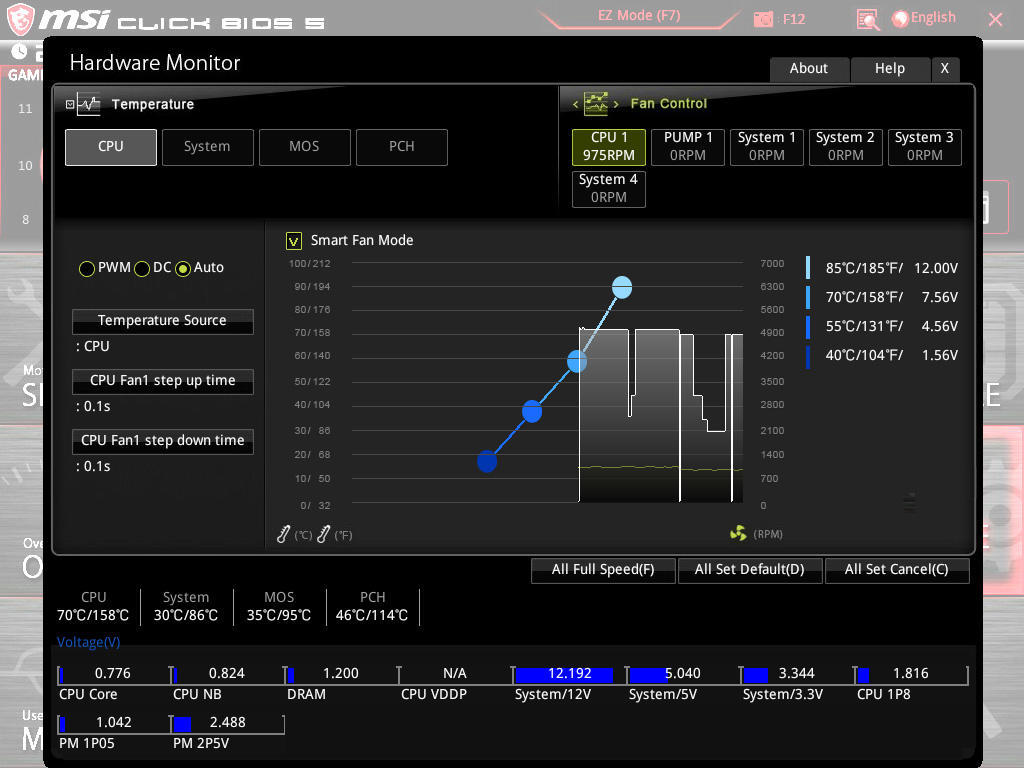The height and width of the screenshot is (768, 1024).
Task: Open CPU Fan1 step down time setting
Action: pyautogui.click(x=163, y=441)
